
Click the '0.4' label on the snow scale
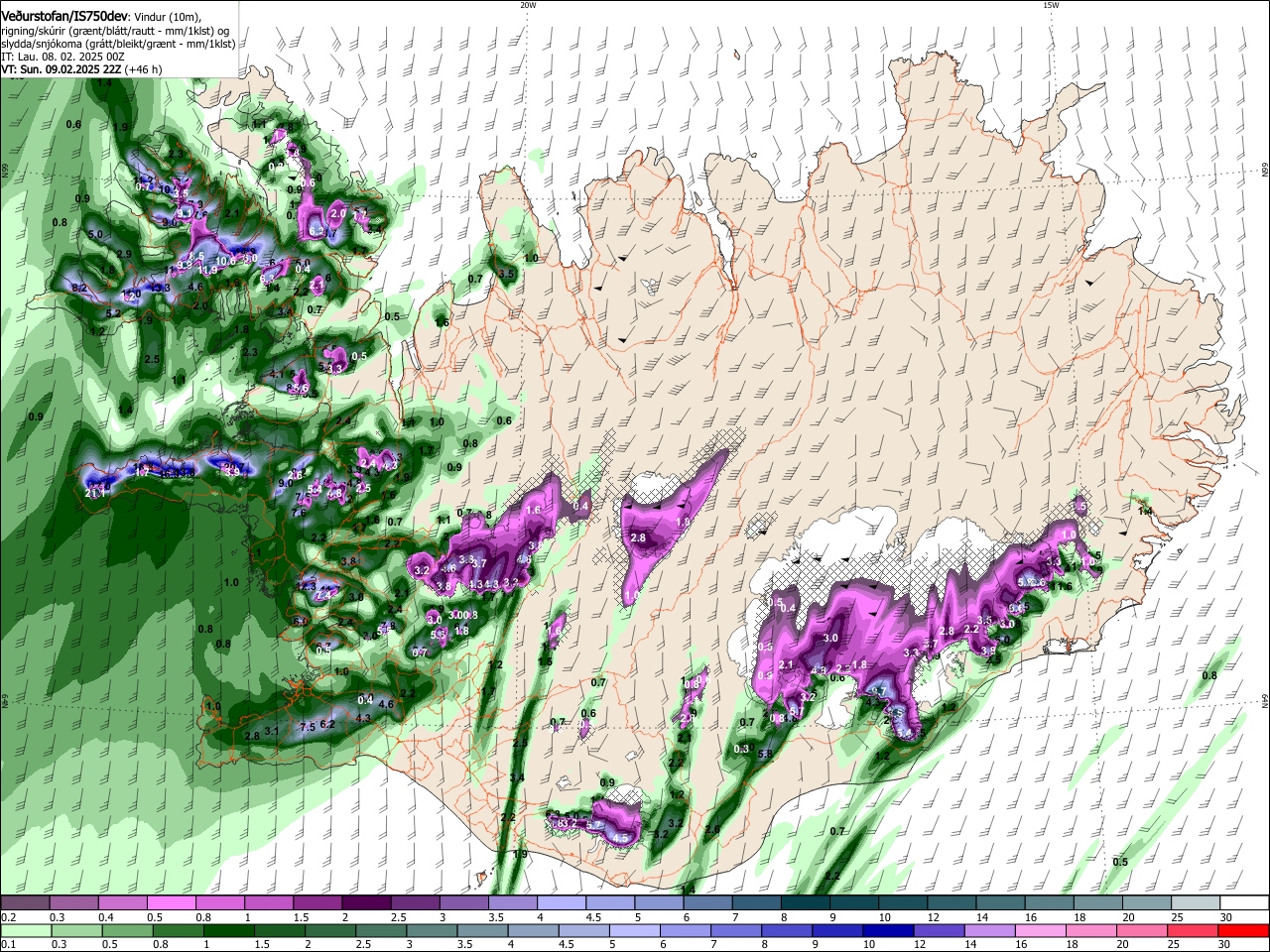[x=106, y=917]
